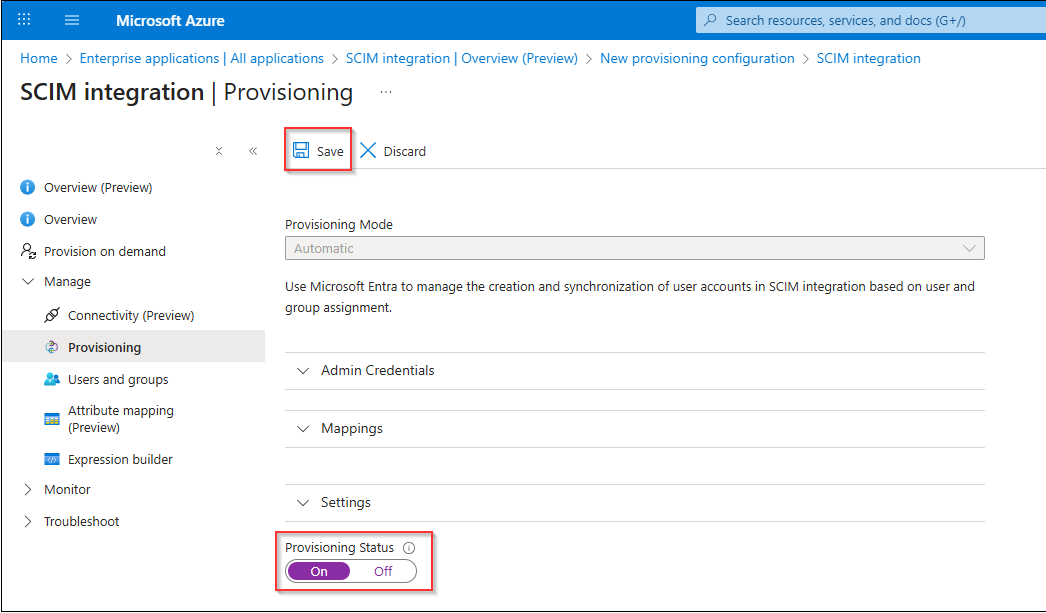
Task: Collapse the sidebar with double-chevron icon
Action: tap(253, 151)
